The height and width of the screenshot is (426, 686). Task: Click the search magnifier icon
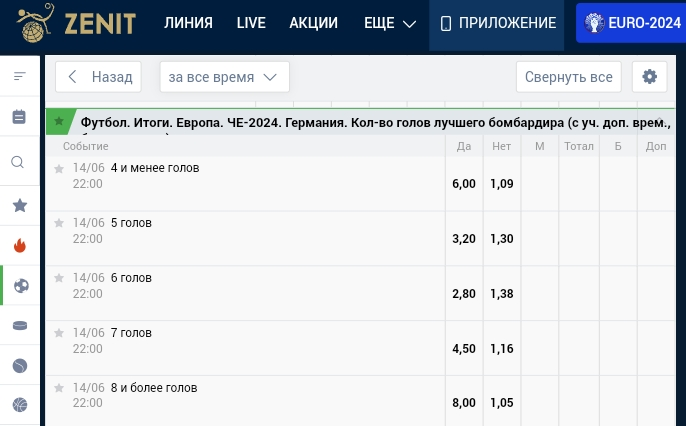(19, 162)
